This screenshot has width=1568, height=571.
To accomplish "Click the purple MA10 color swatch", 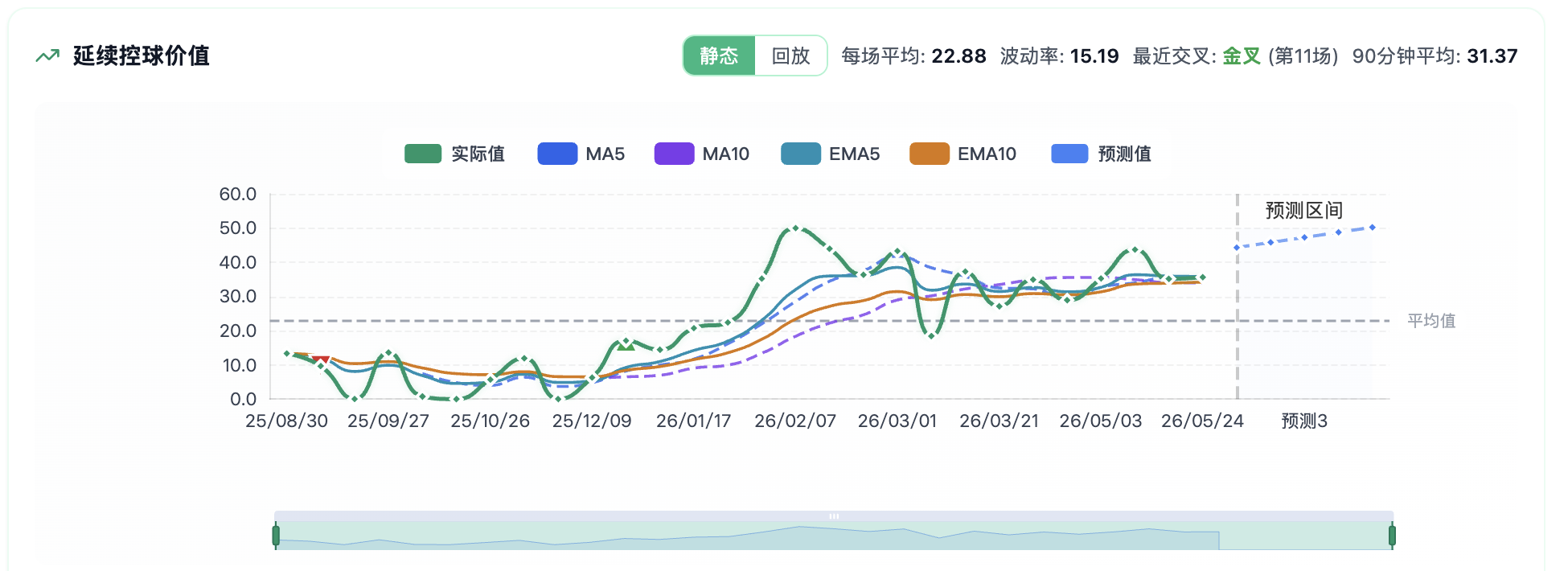I will pyautogui.click(x=674, y=154).
